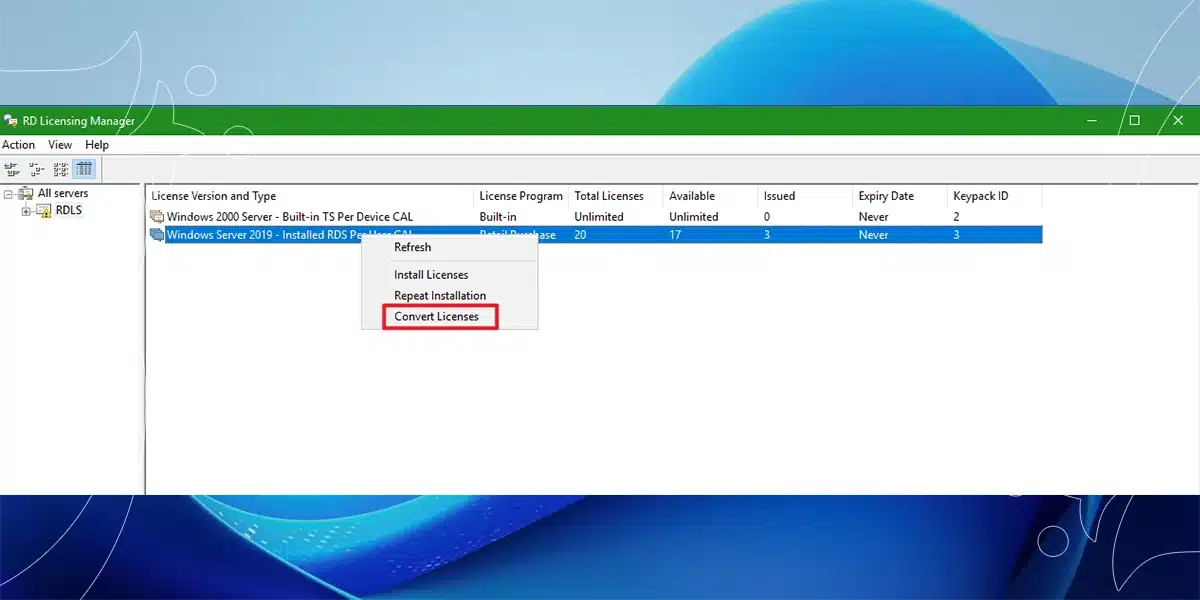Click Refresh in the context menu
Viewport: 1200px width, 600px height.
tap(412, 247)
